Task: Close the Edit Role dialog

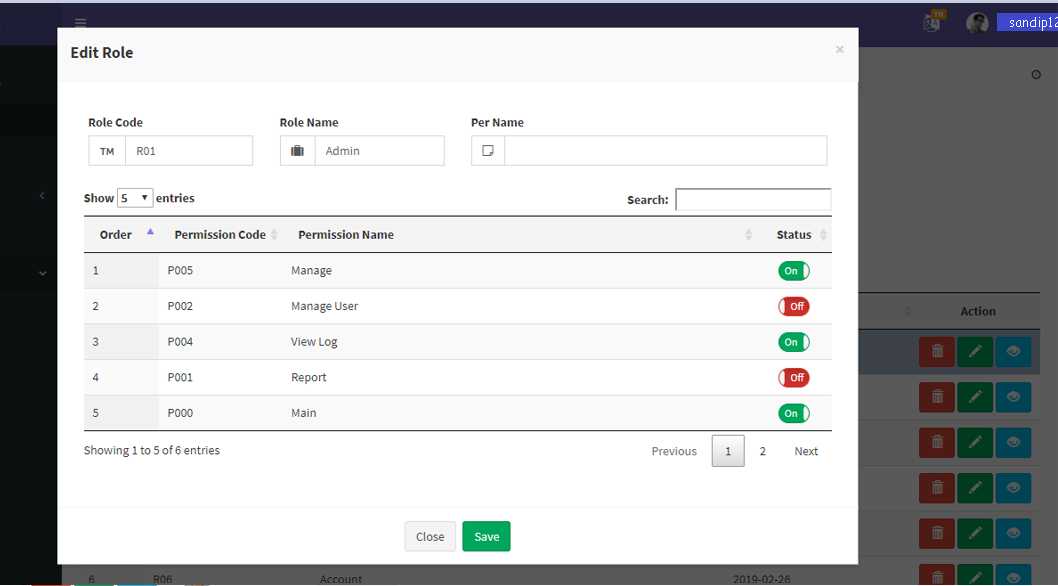Action: (x=430, y=536)
